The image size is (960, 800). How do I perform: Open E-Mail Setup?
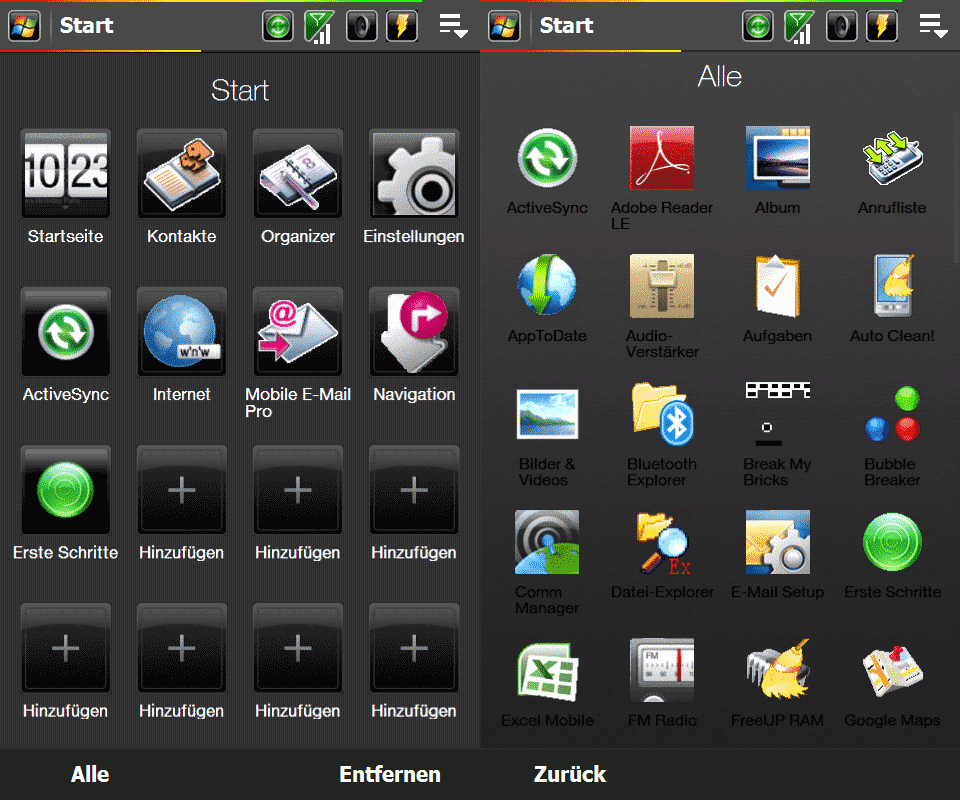click(x=778, y=542)
